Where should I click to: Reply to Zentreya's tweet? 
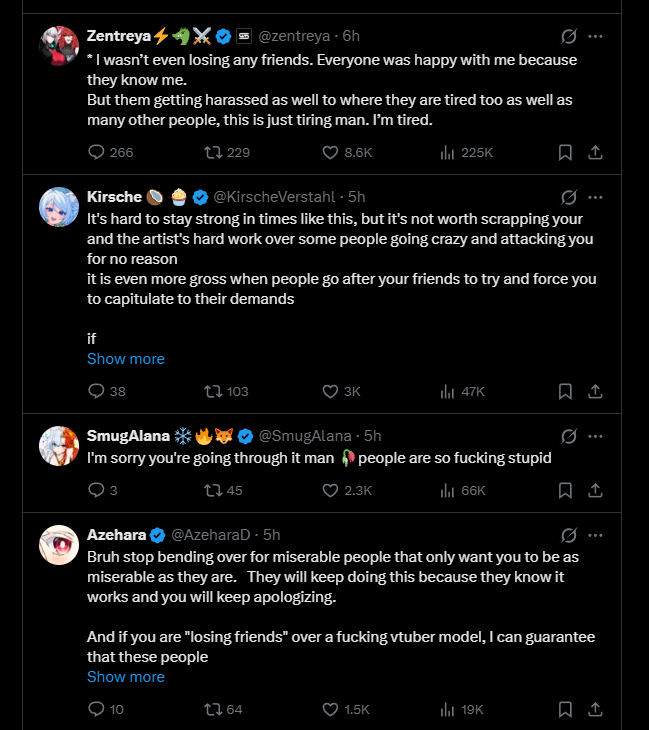click(x=97, y=152)
